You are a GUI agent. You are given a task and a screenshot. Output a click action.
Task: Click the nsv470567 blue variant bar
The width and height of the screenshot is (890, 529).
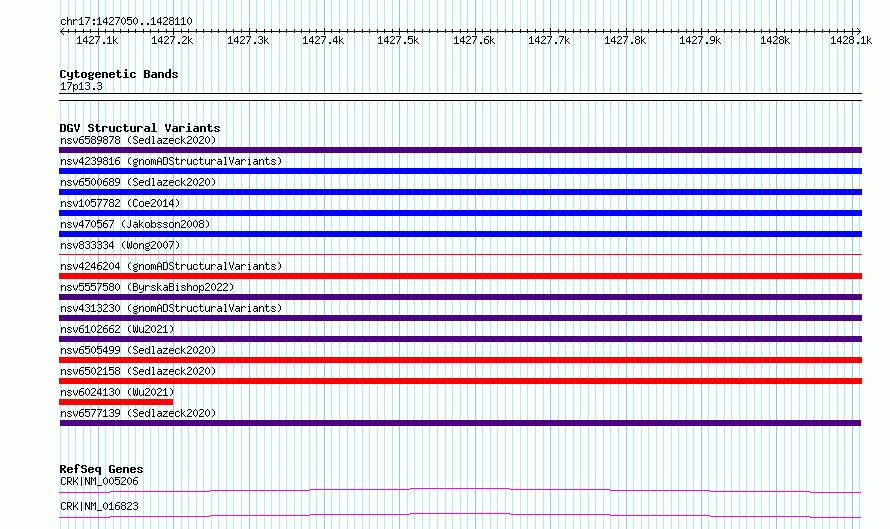(x=460, y=234)
